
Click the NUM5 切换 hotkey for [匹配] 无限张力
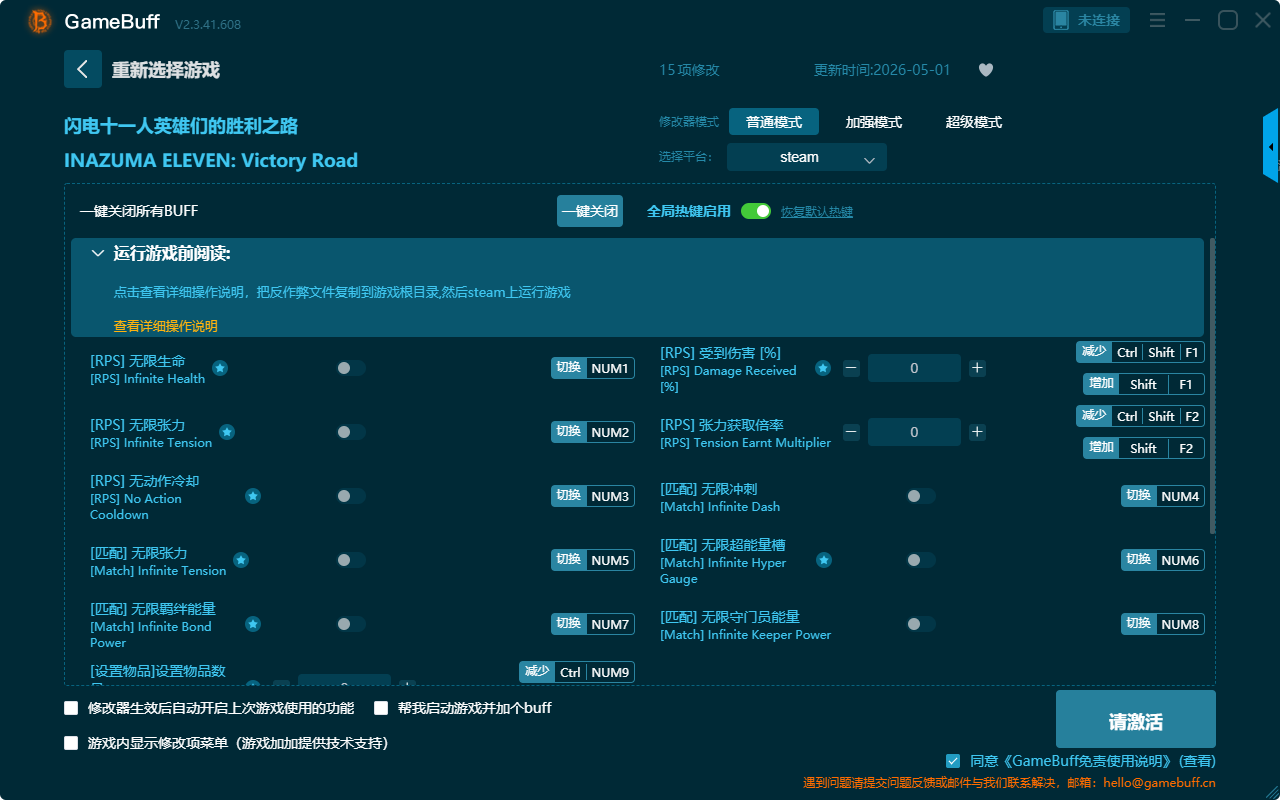pos(593,560)
